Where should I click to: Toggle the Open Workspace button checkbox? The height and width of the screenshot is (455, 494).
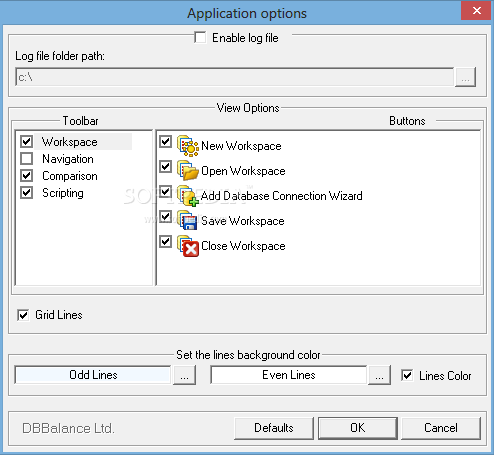coord(166,166)
